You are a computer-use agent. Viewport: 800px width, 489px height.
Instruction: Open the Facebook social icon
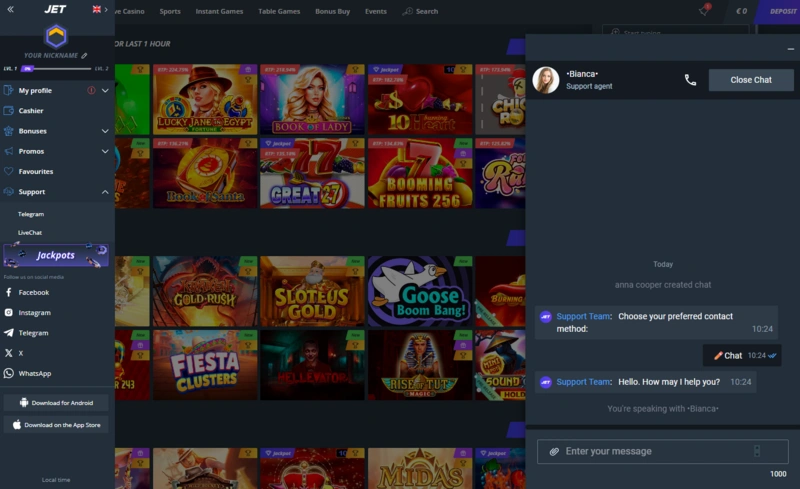coord(9,292)
